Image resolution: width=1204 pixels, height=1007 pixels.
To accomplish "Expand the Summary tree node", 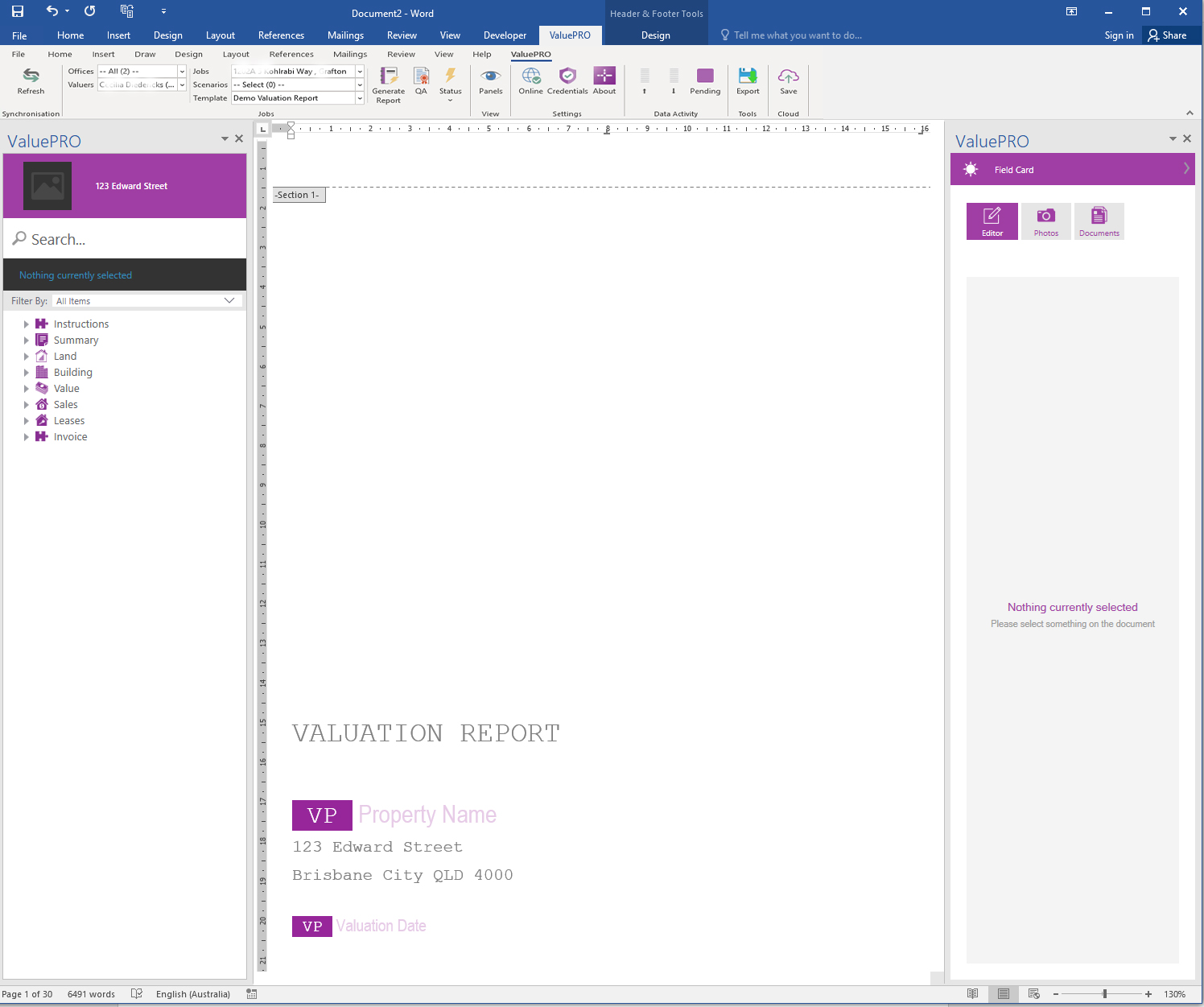I will pyautogui.click(x=26, y=340).
